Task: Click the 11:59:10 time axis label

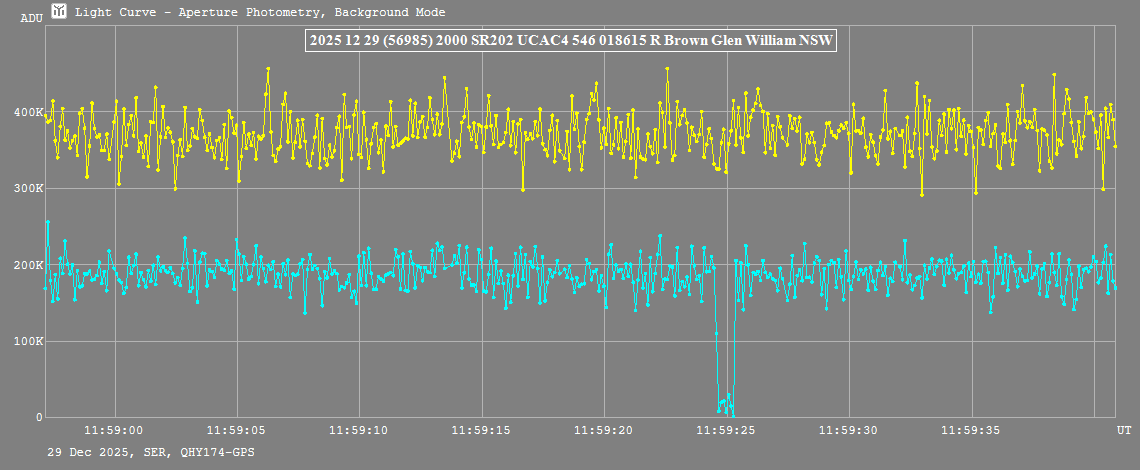Action: click(360, 430)
